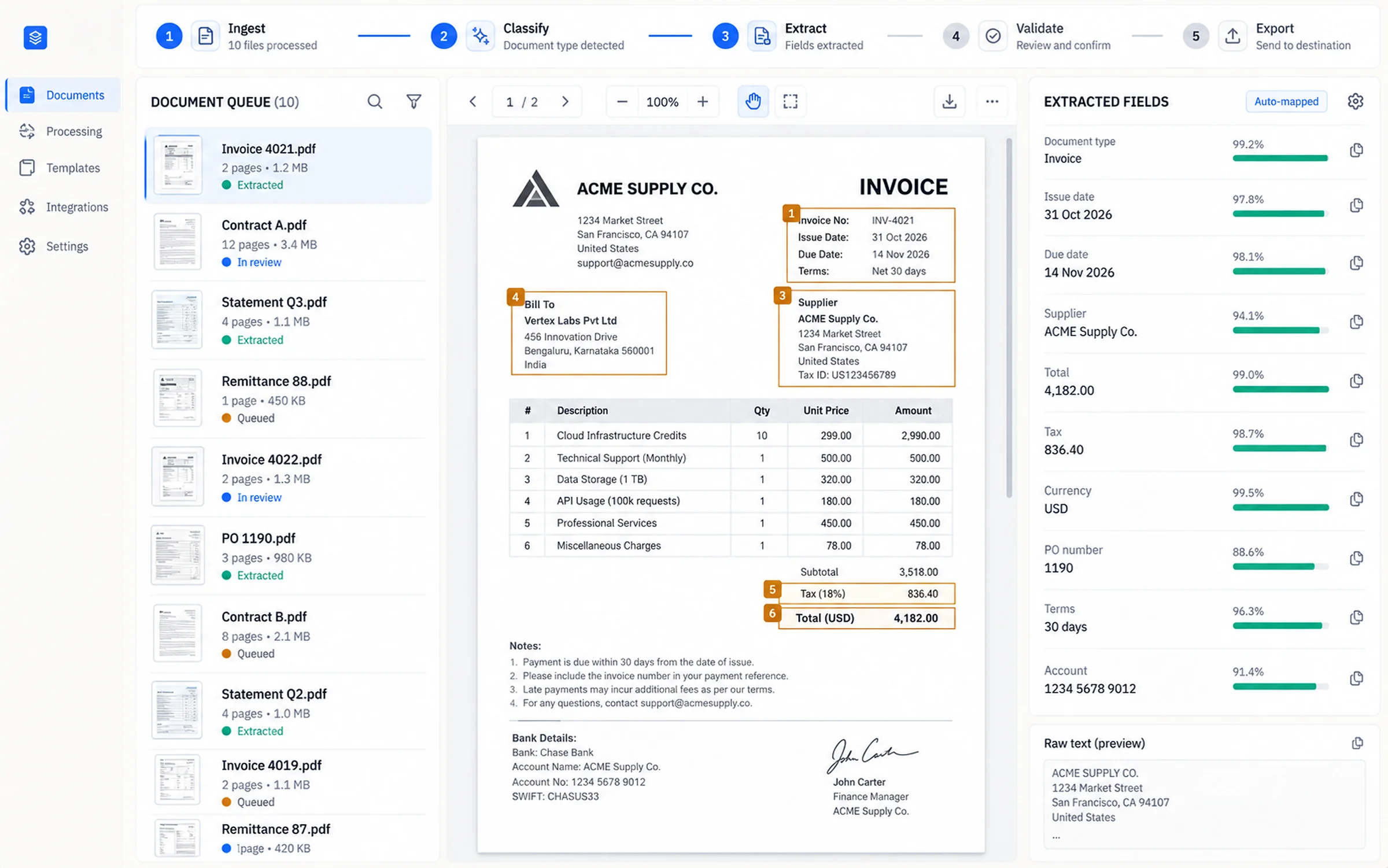This screenshot has width=1388, height=868.
Task: Open the Documents sidebar section
Action: point(64,95)
